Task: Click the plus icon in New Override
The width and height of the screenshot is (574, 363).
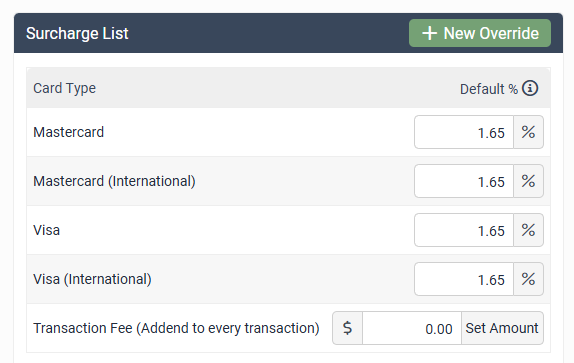Action: click(x=429, y=33)
